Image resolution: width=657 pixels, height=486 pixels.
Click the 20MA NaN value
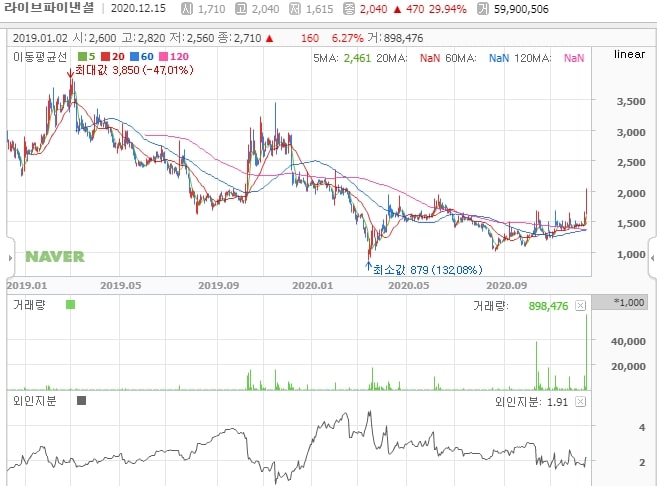[430, 58]
